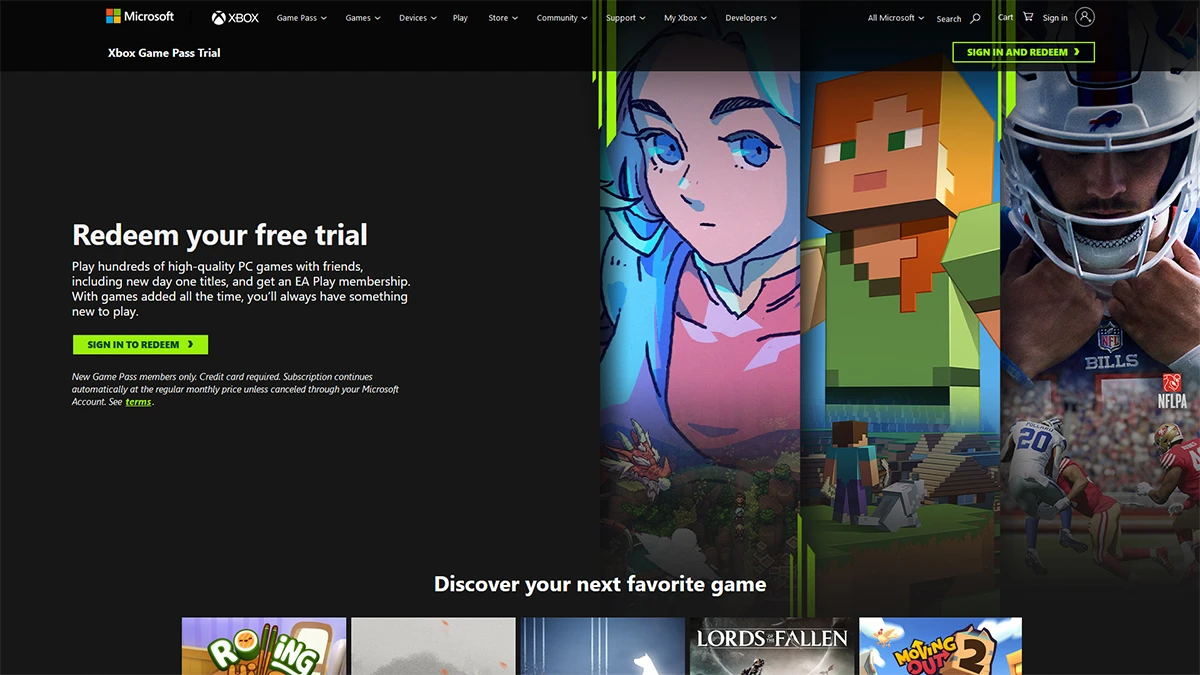Open the search magnifier icon
Viewport: 1200px width, 675px height.
pyautogui.click(x=975, y=18)
